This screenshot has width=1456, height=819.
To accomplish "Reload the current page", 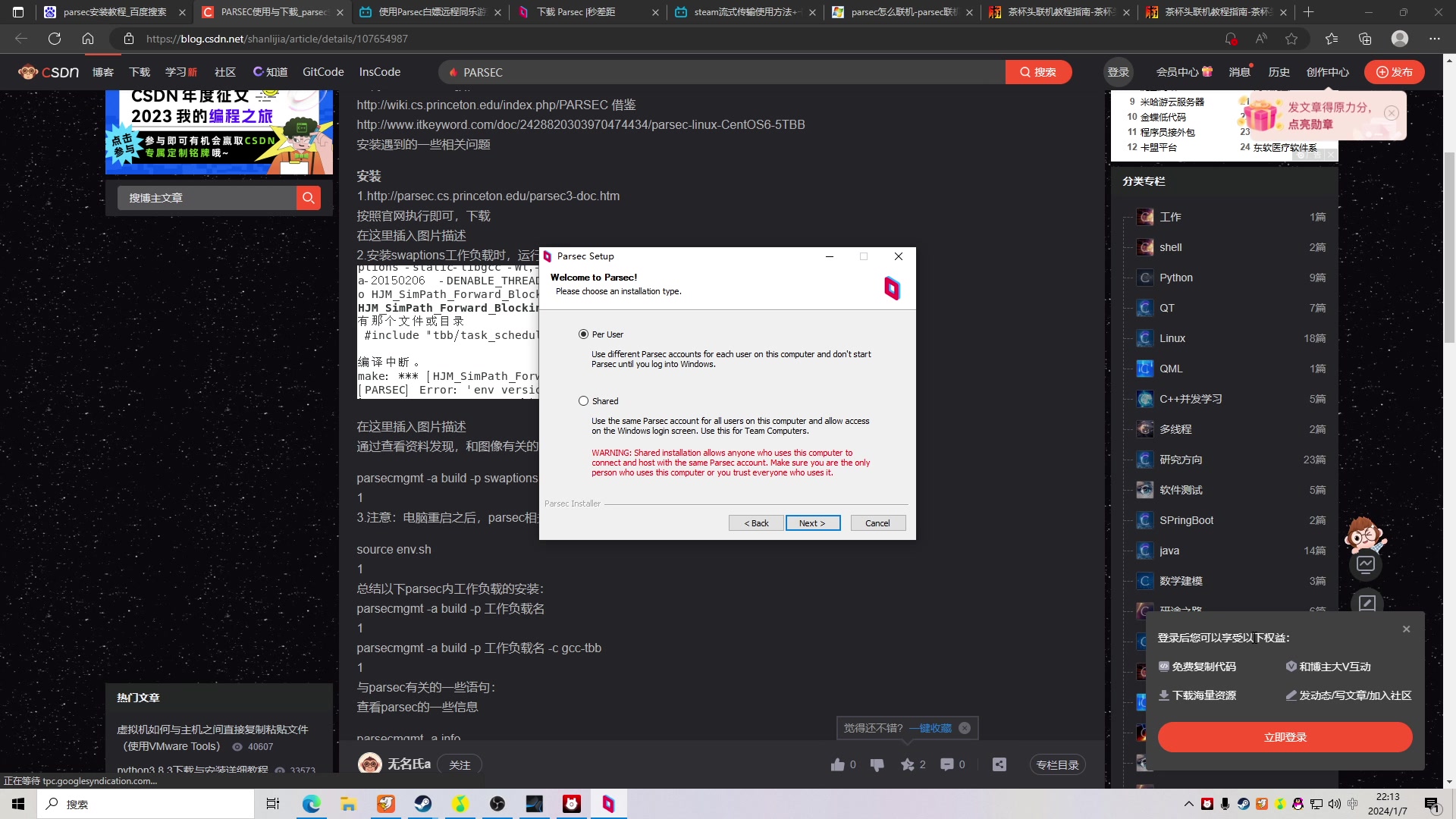I will (55, 39).
